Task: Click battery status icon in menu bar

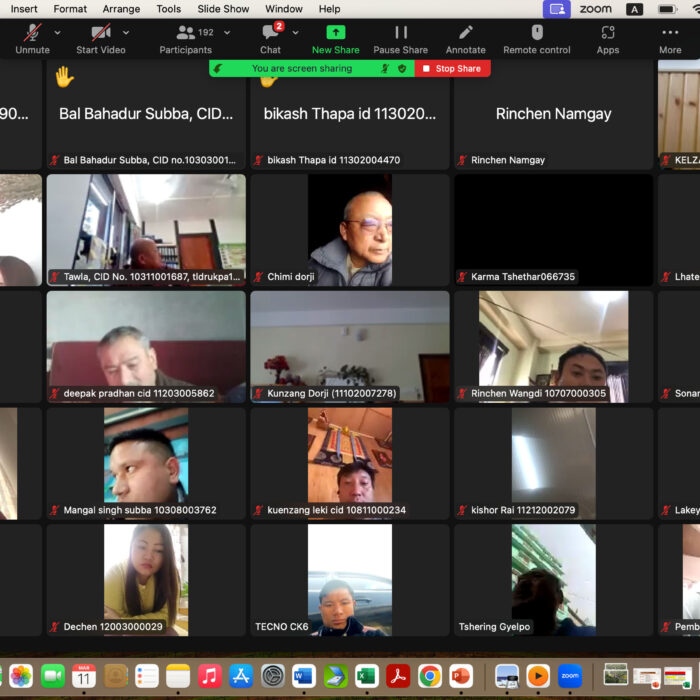Action: click(667, 9)
